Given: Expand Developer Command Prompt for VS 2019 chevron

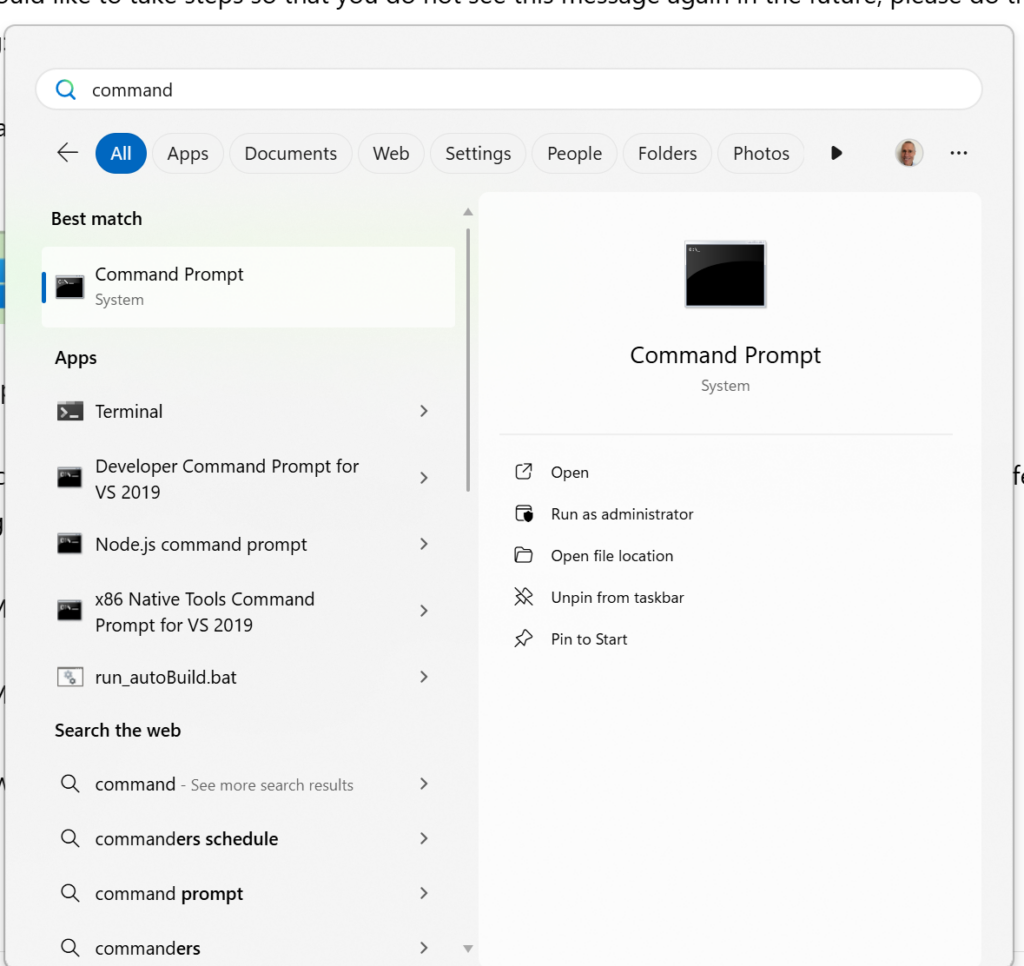Looking at the screenshot, I should (424, 478).
